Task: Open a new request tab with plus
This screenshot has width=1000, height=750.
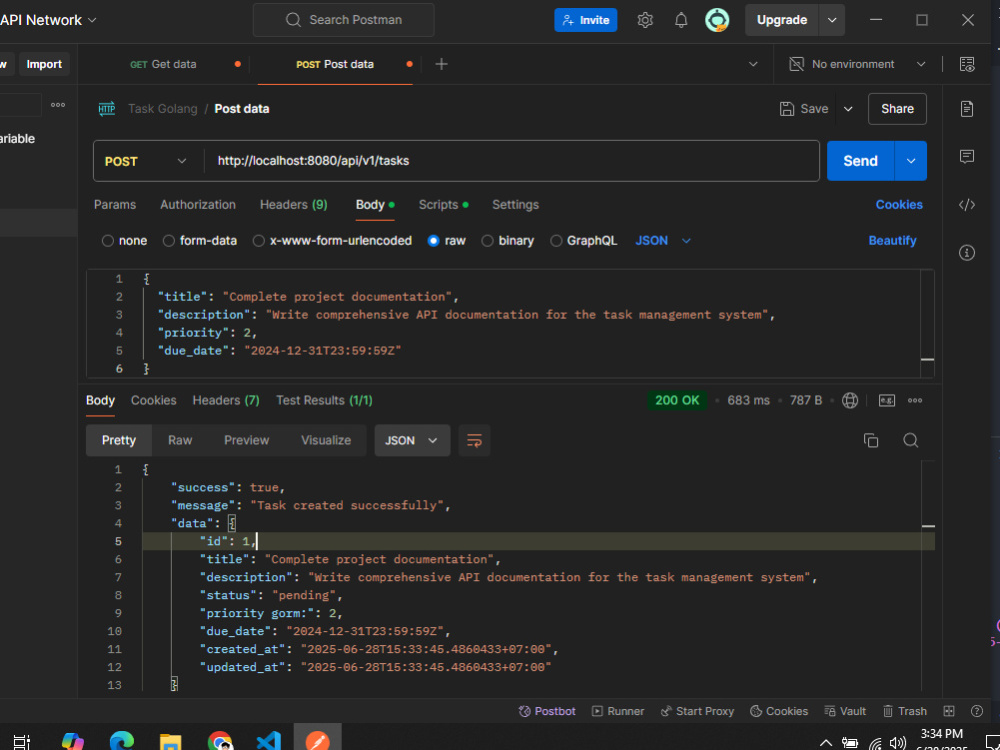Action: pyautogui.click(x=441, y=64)
